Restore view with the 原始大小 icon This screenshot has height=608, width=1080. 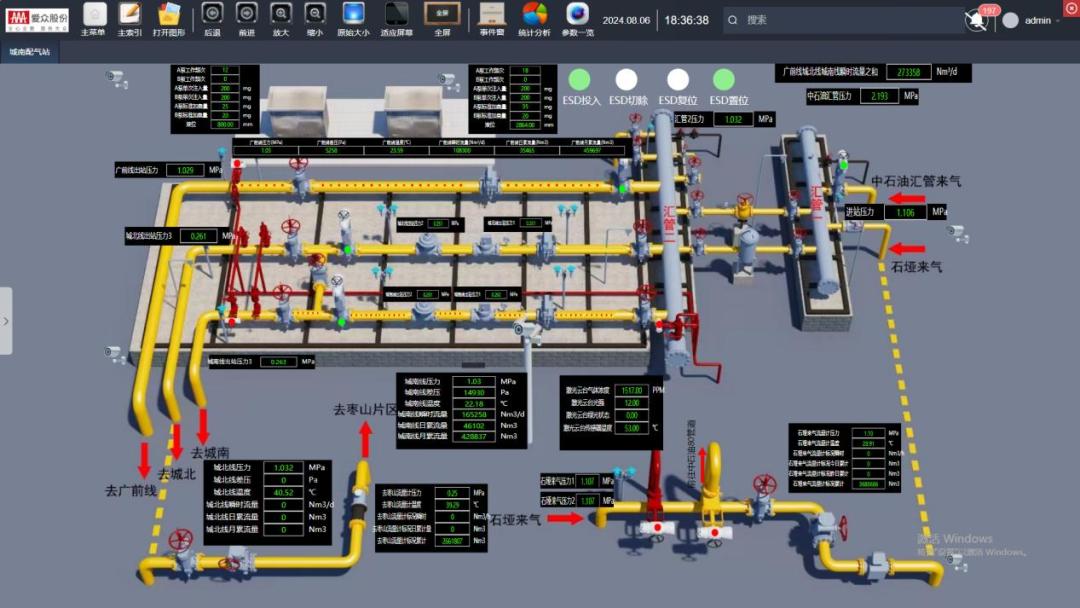tap(353, 14)
